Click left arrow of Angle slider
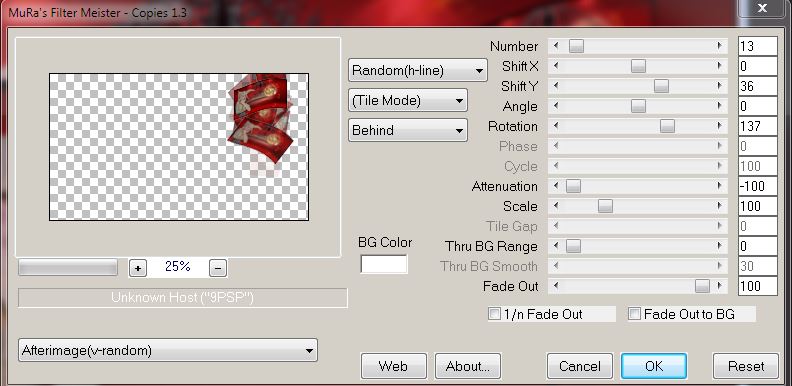The image size is (792, 386). click(x=556, y=106)
